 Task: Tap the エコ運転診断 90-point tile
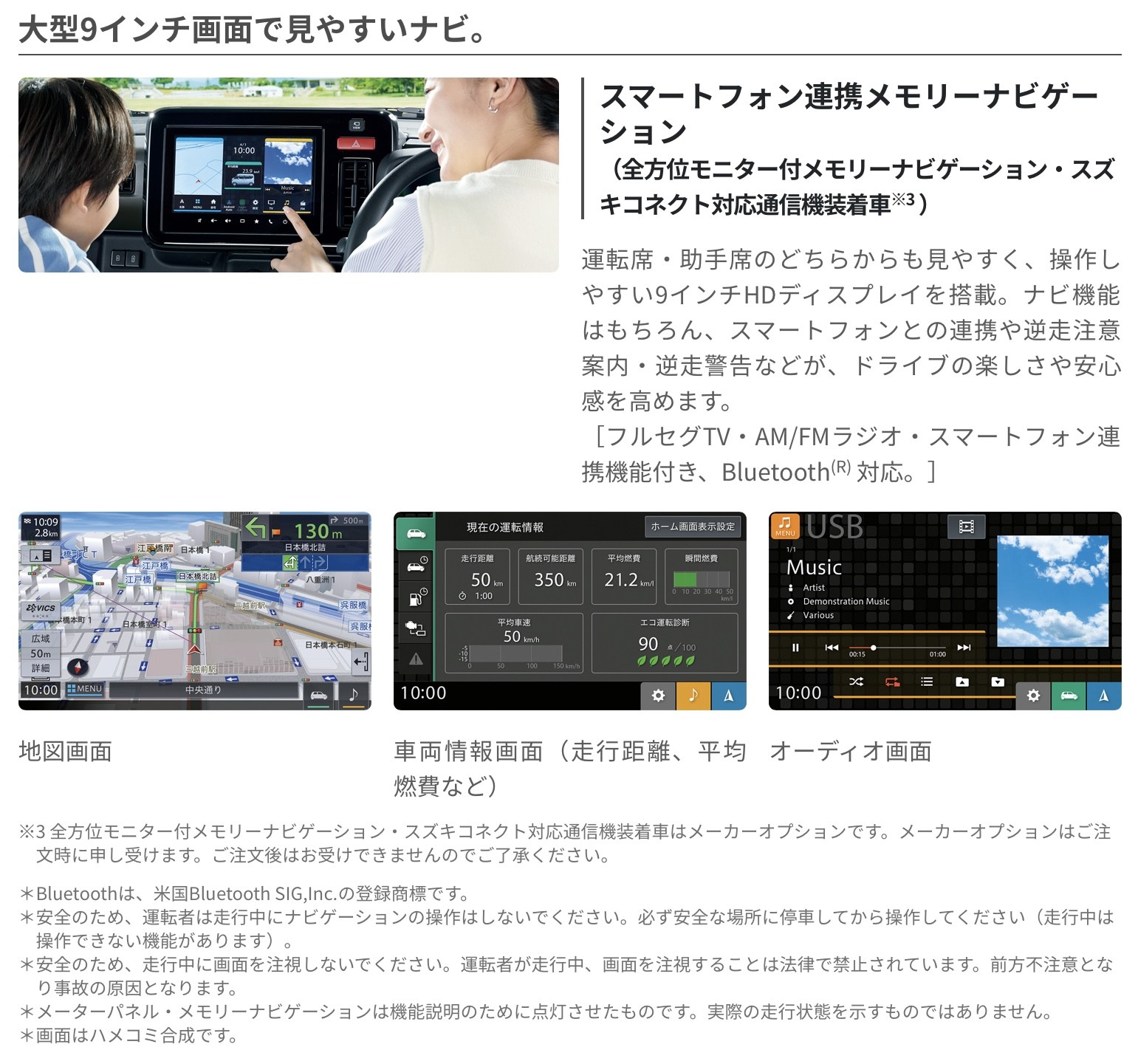pos(665,643)
